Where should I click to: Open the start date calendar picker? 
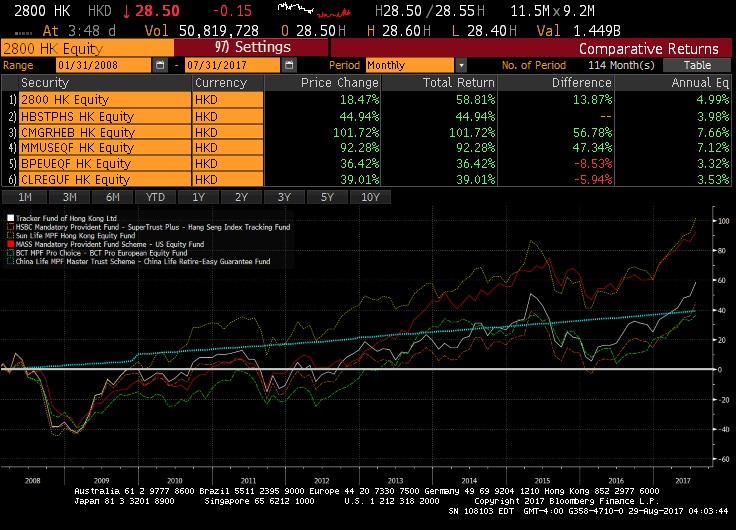tap(160, 65)
